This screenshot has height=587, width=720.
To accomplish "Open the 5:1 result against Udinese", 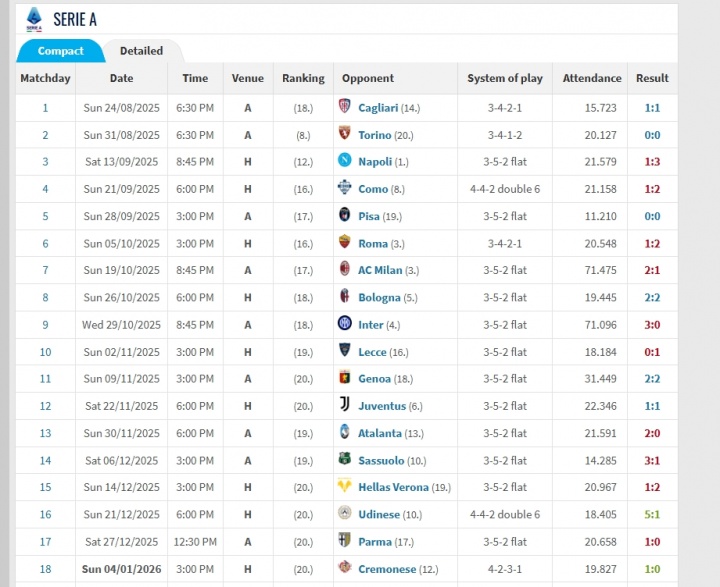I will tap(651, 514).
